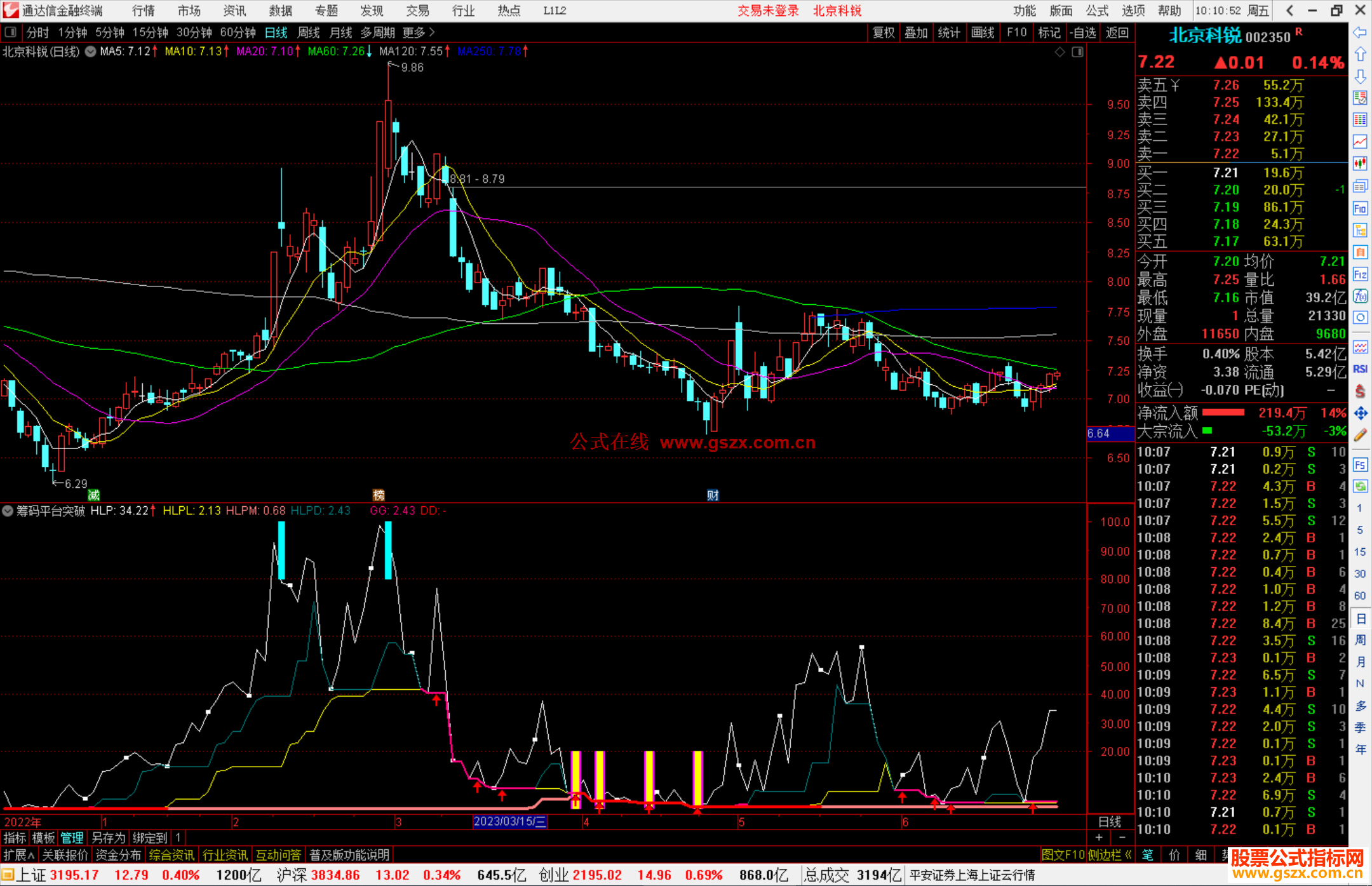The height and width of the screenshot is (886, 1372).
Task: Click the 2023/03/15 date marker
Action: [509, 821]
